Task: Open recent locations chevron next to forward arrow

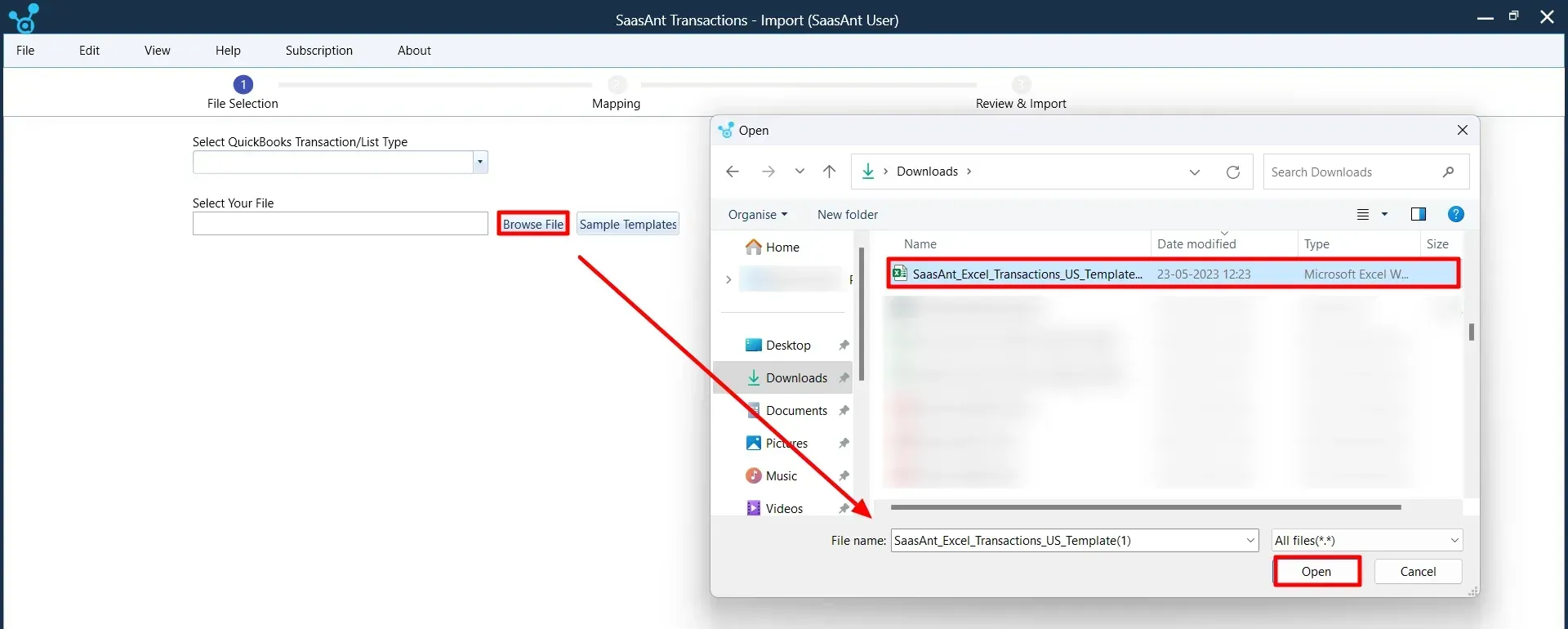Action: click(x=800, y=172)
